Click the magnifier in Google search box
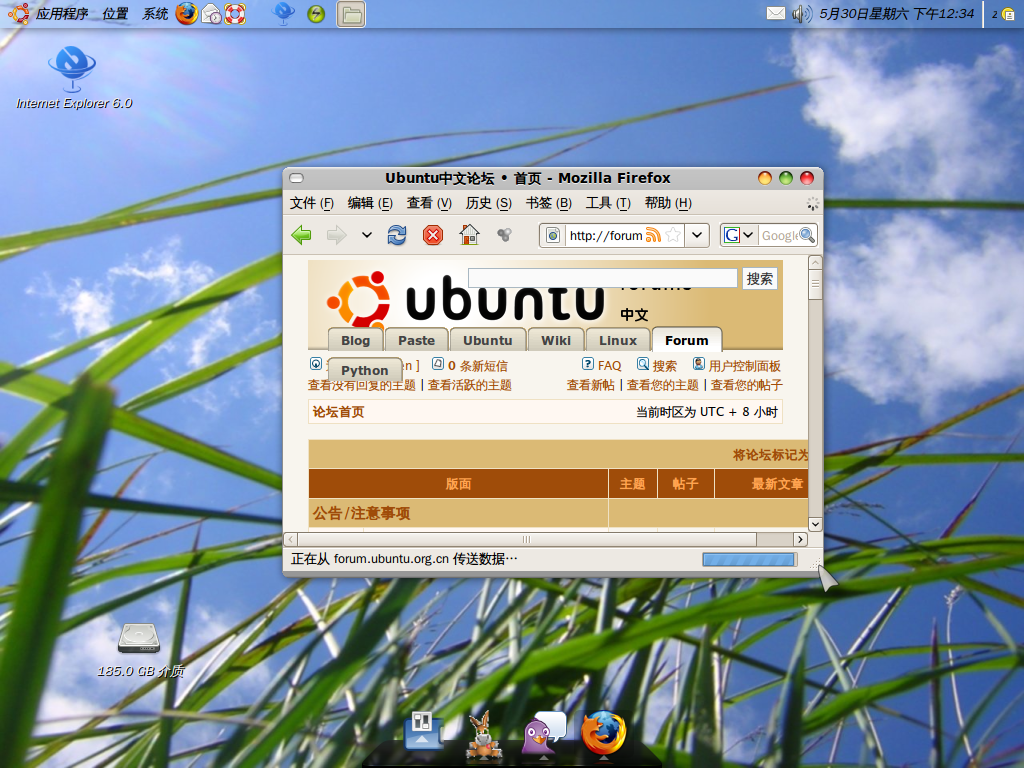The width and height of the screenshot is (1024, 768). tap(807, 235)
